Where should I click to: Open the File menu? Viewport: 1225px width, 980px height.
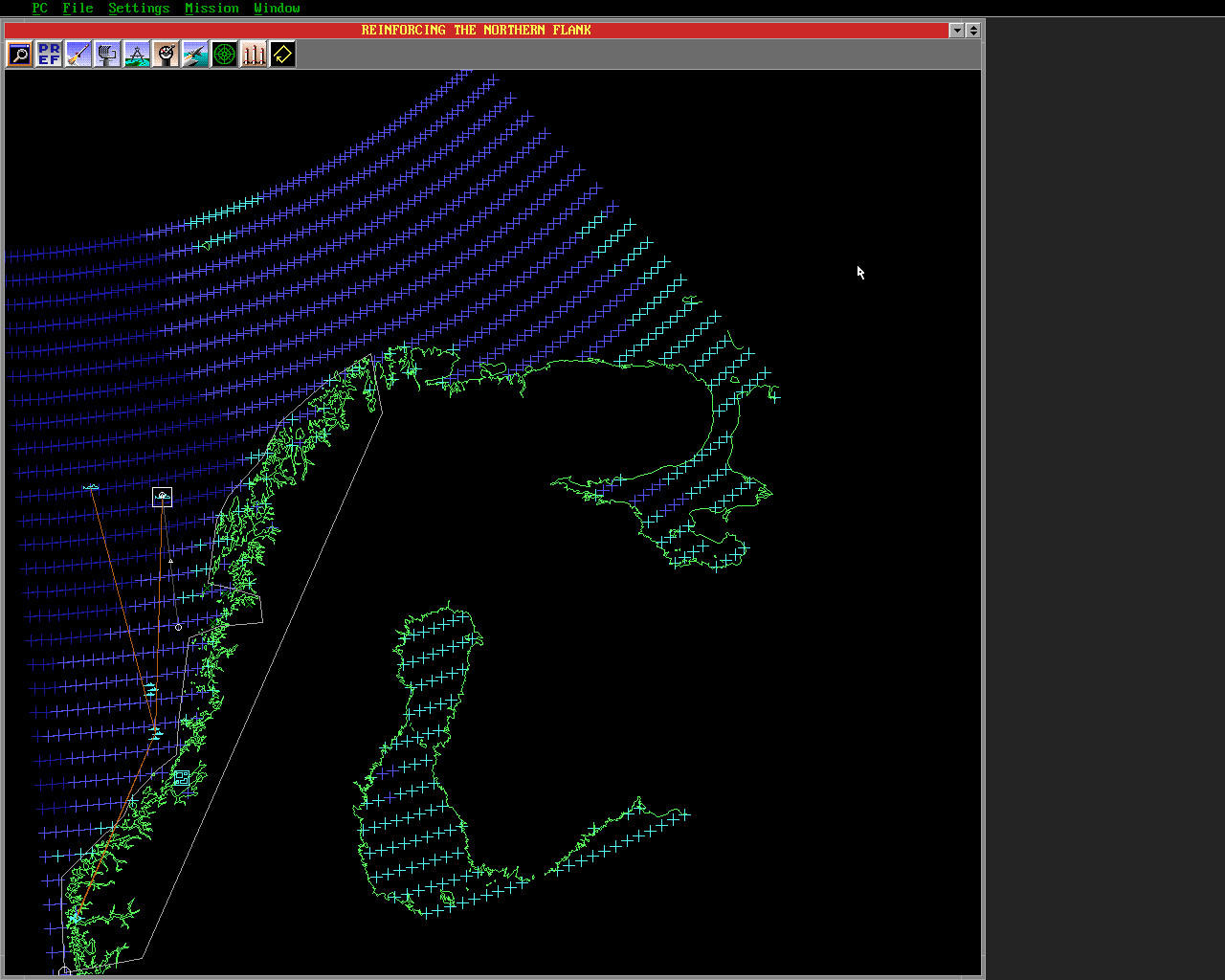click(78, 8)
